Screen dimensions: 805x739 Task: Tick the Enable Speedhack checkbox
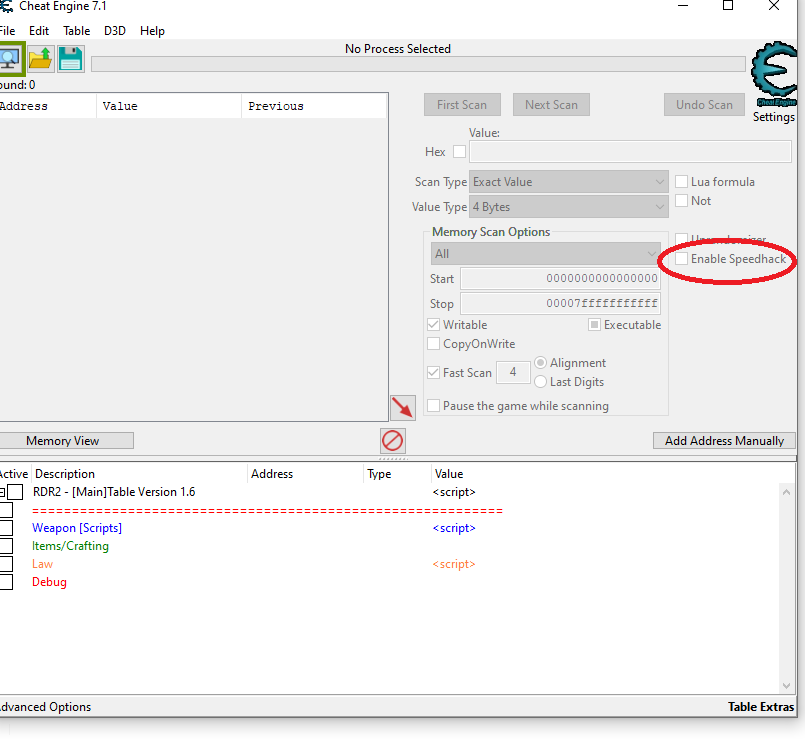tap(681, 258)
